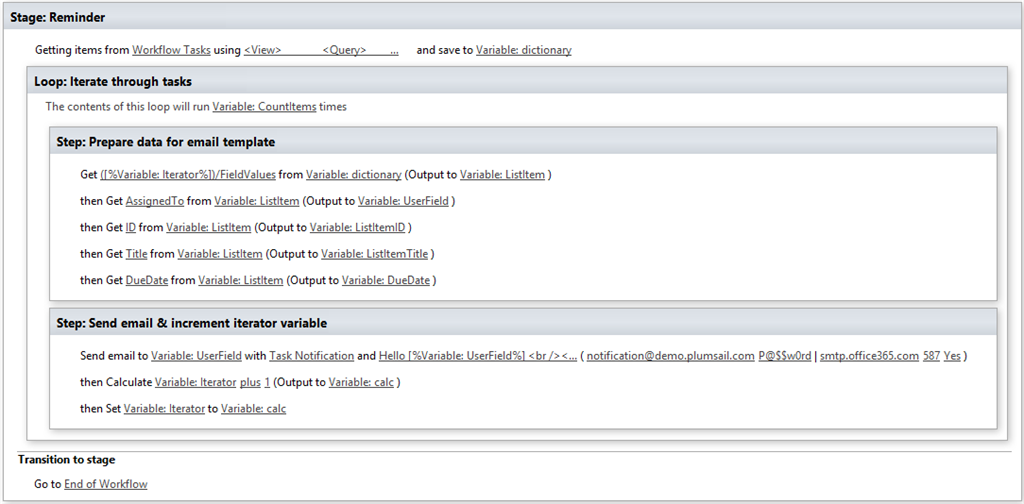Select the Variable: CountItems link
The height and width of the screenshot is (504, 1024).
pos(264,106)
